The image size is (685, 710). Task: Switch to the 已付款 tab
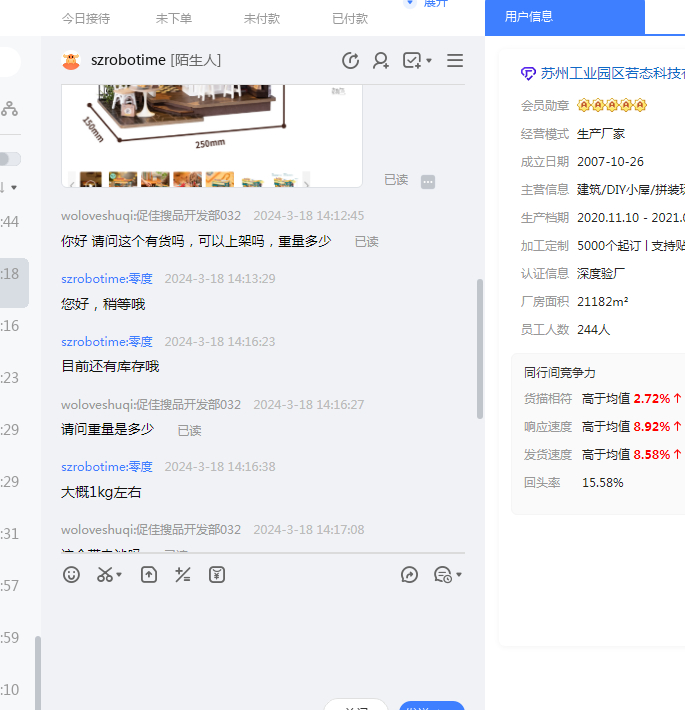[x=350, y=18]
